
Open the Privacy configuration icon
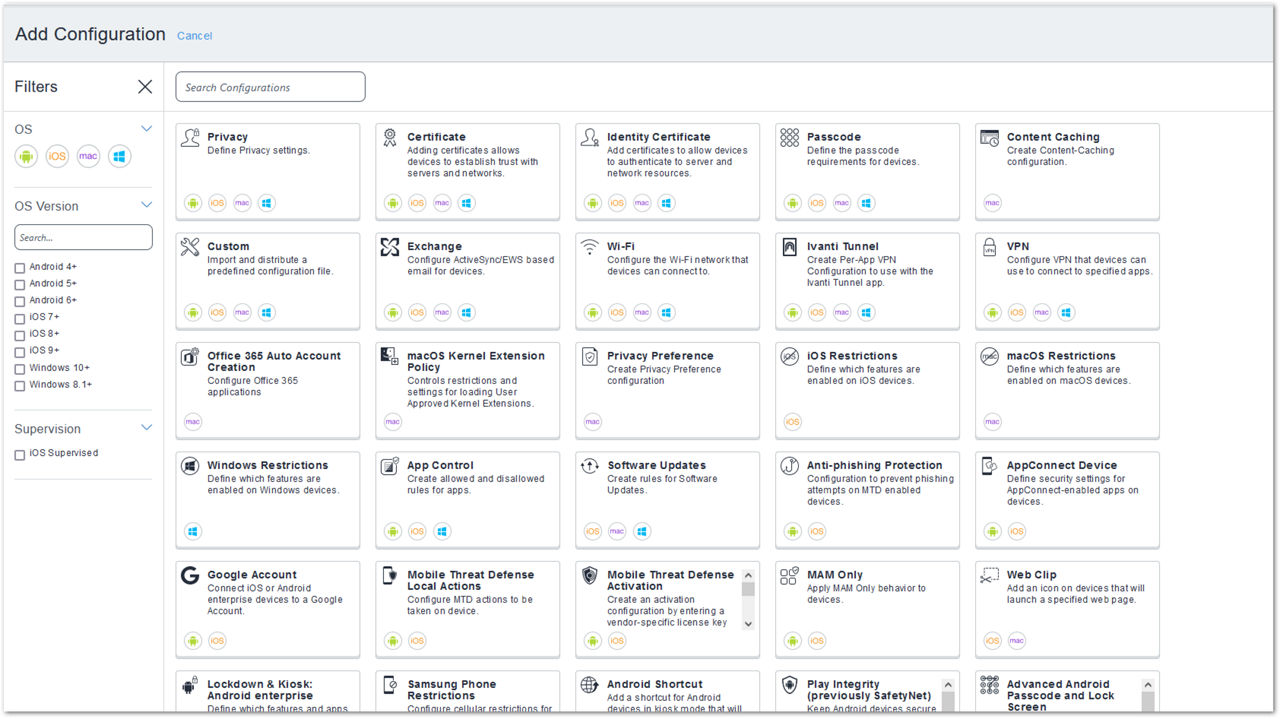190,138
